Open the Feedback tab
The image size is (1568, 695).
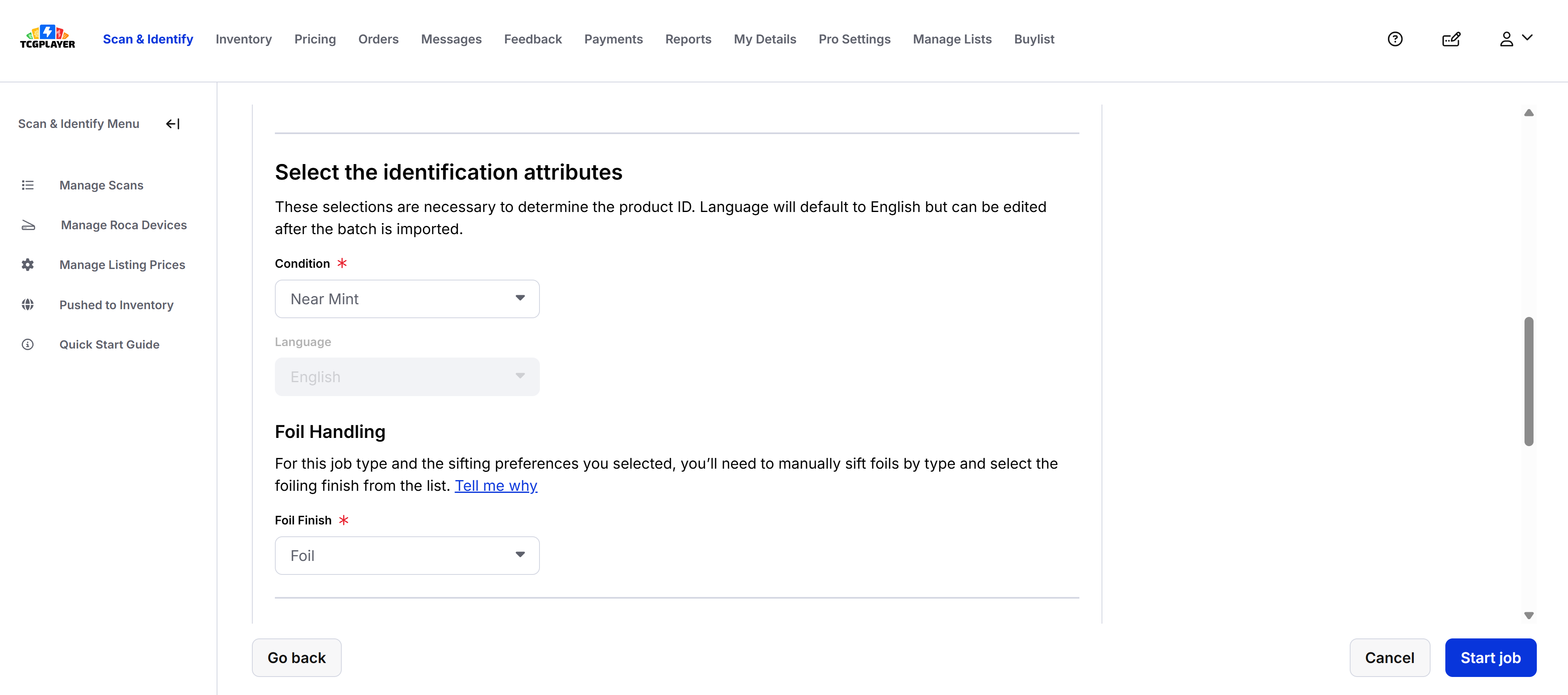(x=533, y=39)
